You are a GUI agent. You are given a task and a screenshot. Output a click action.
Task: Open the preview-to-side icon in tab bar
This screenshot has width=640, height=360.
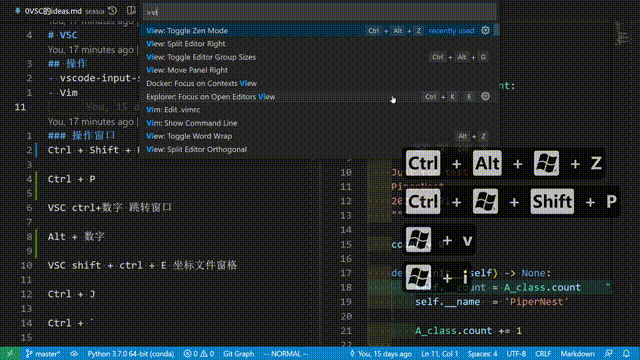coord(131,11)
